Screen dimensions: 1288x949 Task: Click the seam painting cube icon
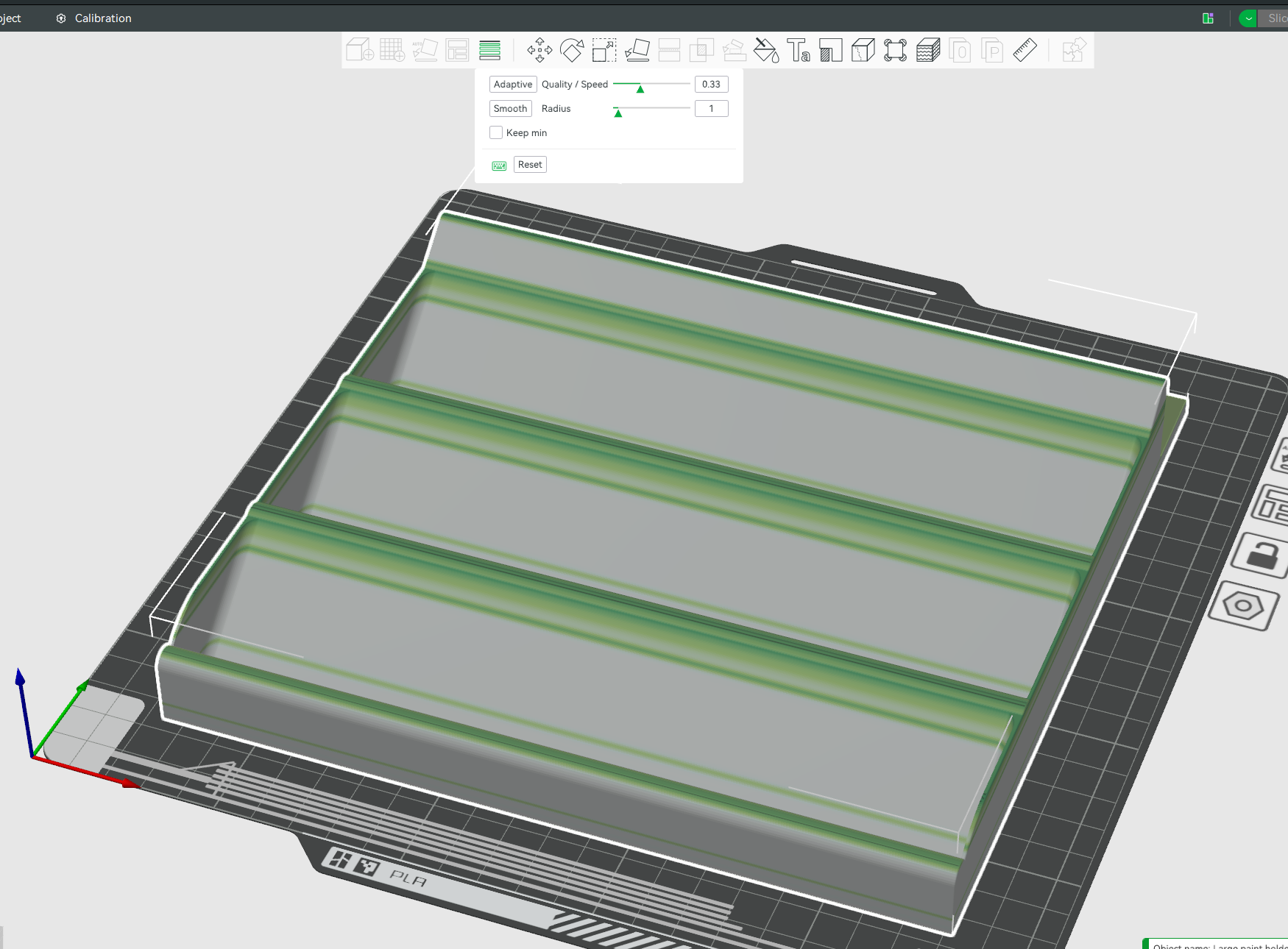point(863,50)
